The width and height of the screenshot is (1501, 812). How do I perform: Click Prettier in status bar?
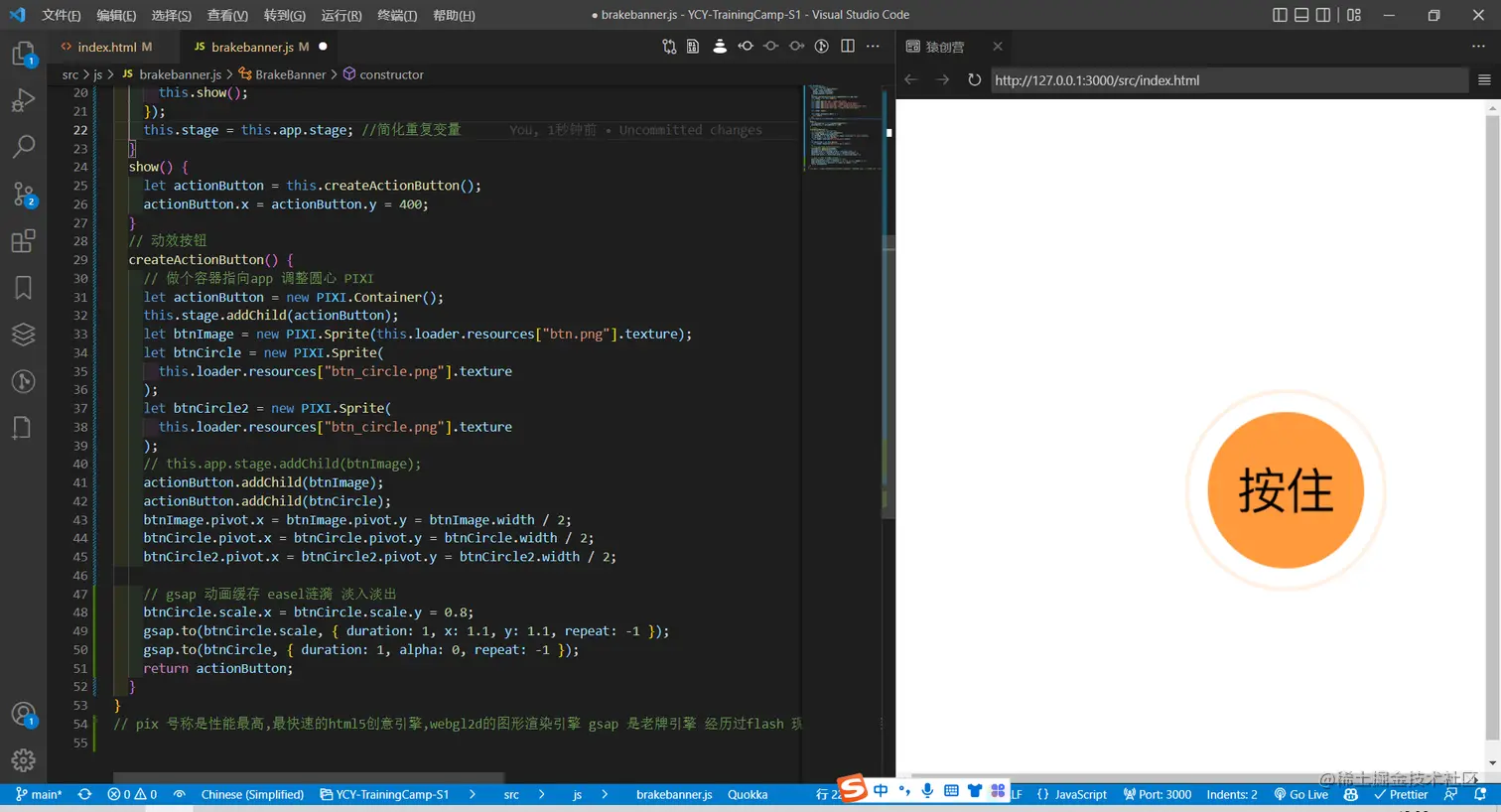click(1401, 795)
